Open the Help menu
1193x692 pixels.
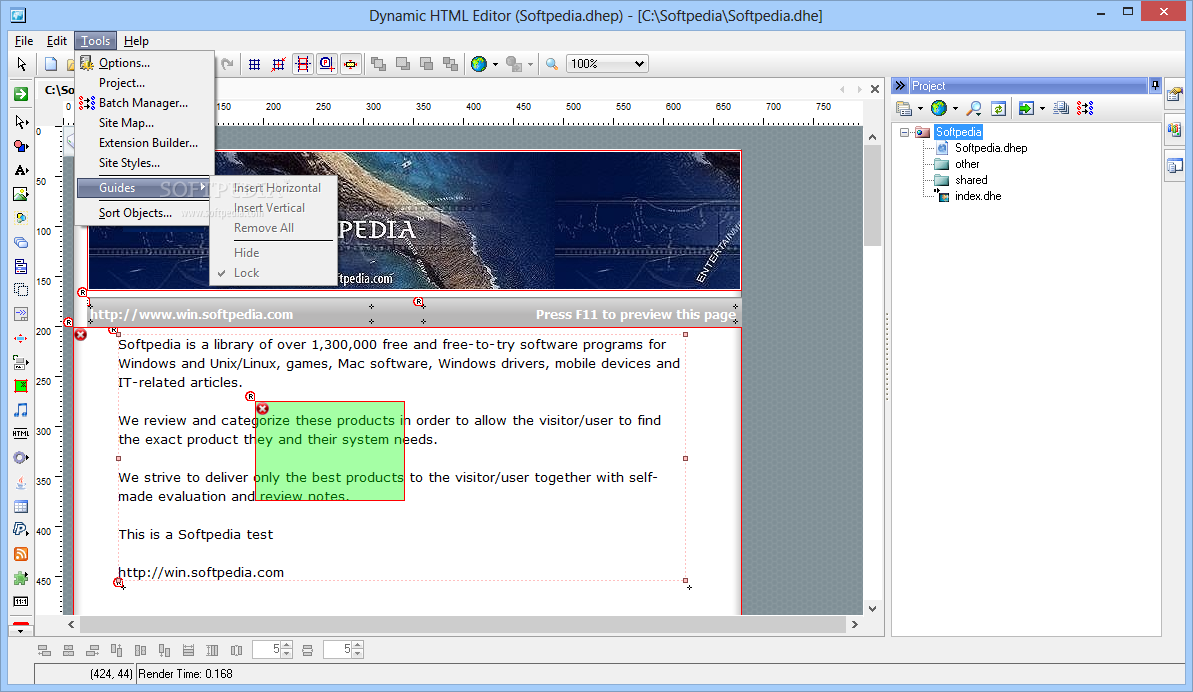pyautogui.click(x=136, y=41)
